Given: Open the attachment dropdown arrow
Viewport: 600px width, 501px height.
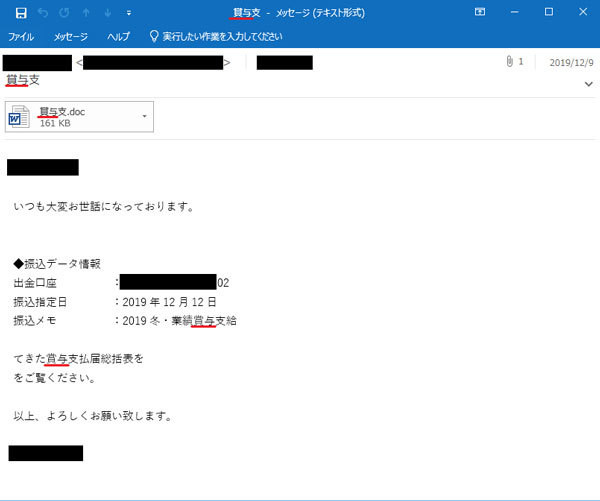Looking at the screenshot, I should click(x=145, y=116).
